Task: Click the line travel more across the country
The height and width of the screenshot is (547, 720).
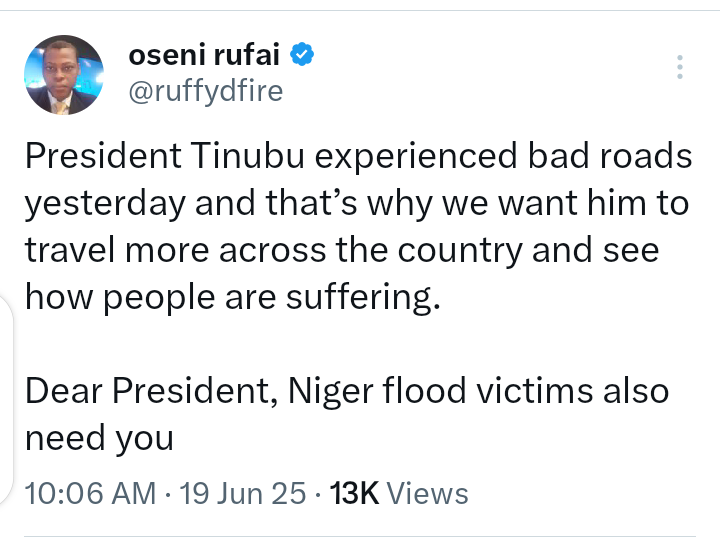Action: click(x=340, y=249)
